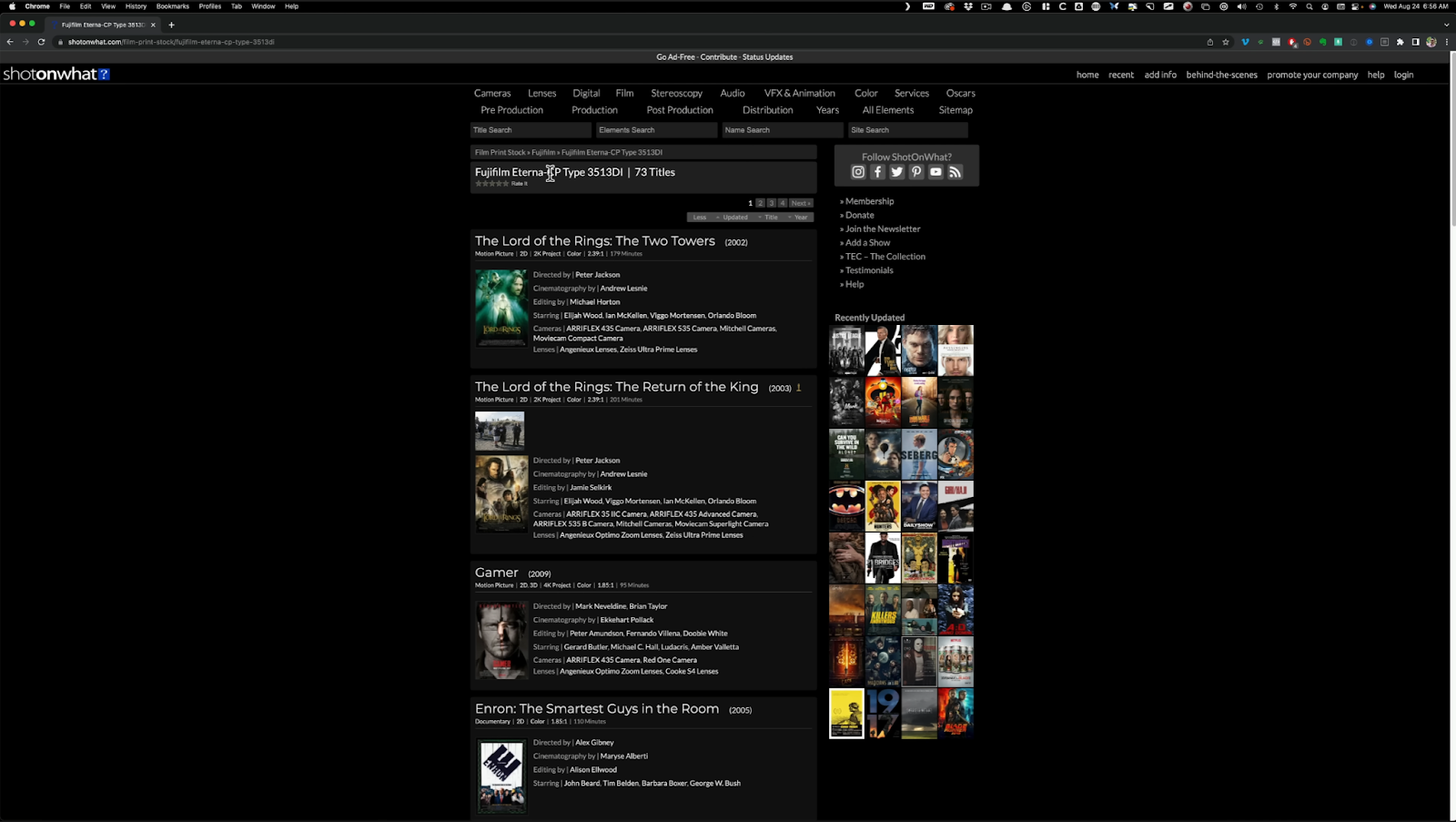
Task: Open the Seberg poster in Recently Updated
Action: point(919,454)
